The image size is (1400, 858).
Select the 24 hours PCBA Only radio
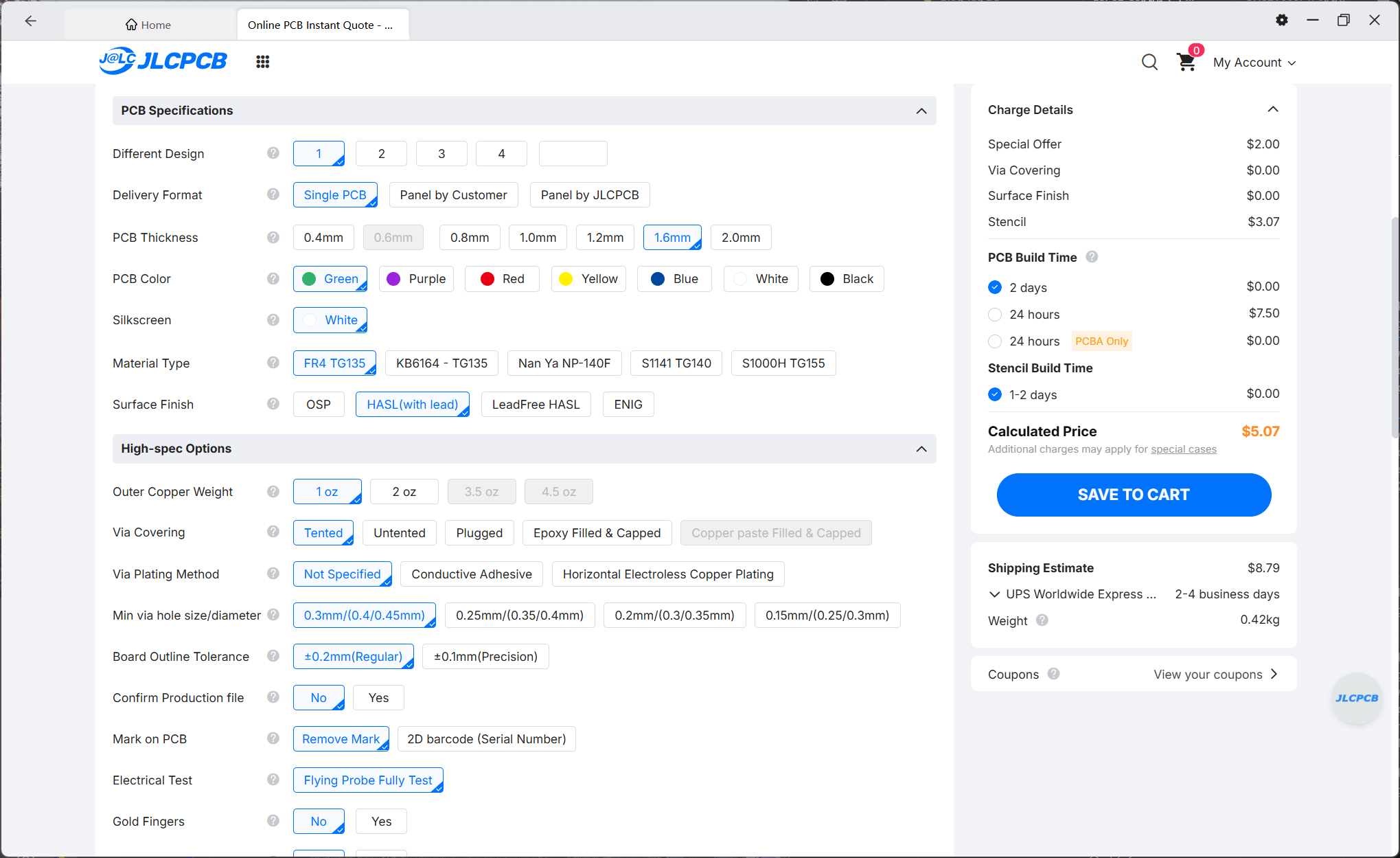click(995, 341)
